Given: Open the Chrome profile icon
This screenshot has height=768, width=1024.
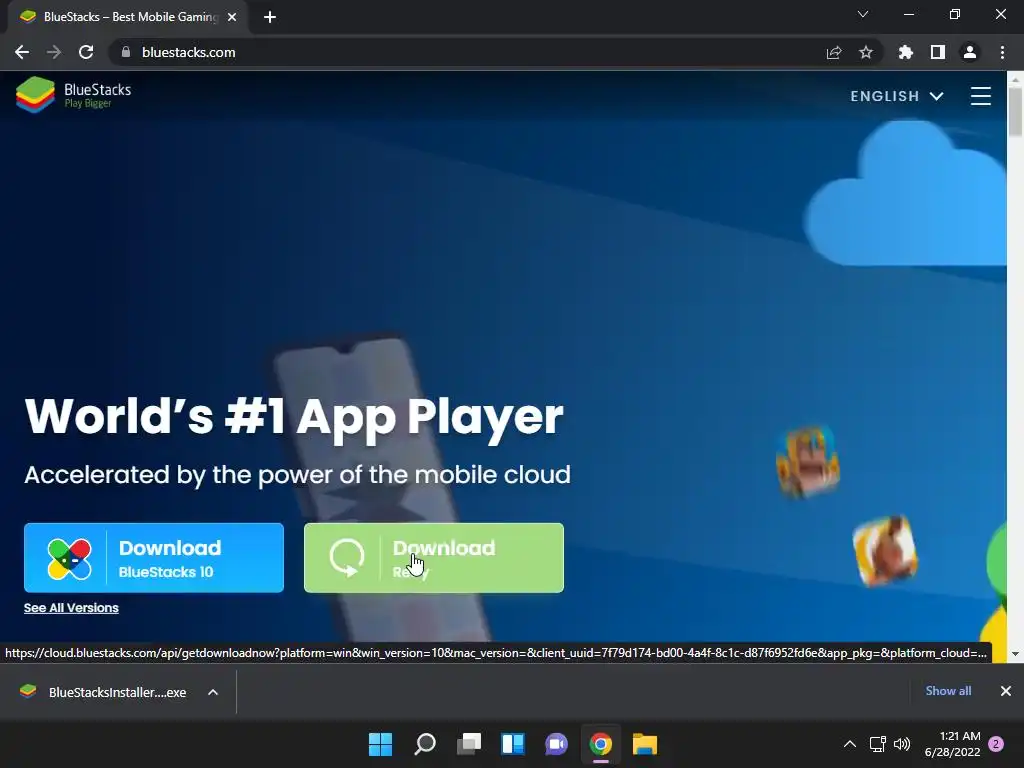Looking at the screenshot, I should click(970, 52).
